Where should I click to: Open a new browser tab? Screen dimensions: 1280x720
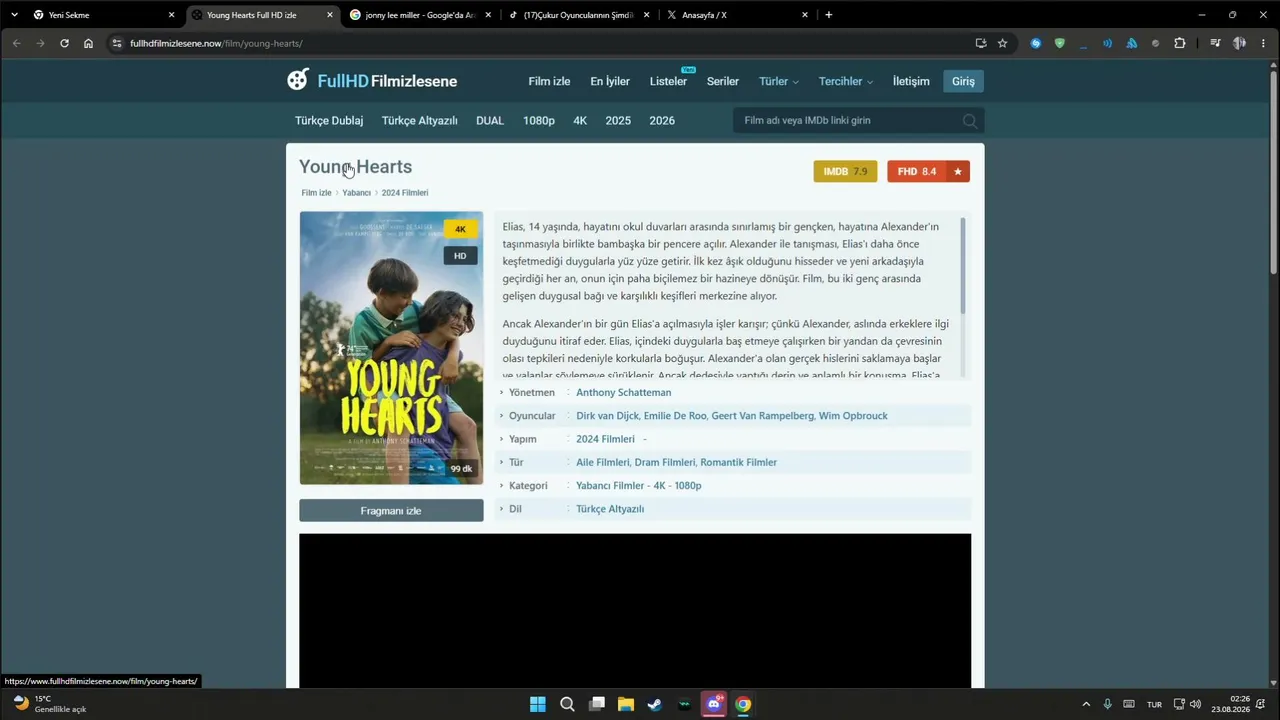pos(828,15)
